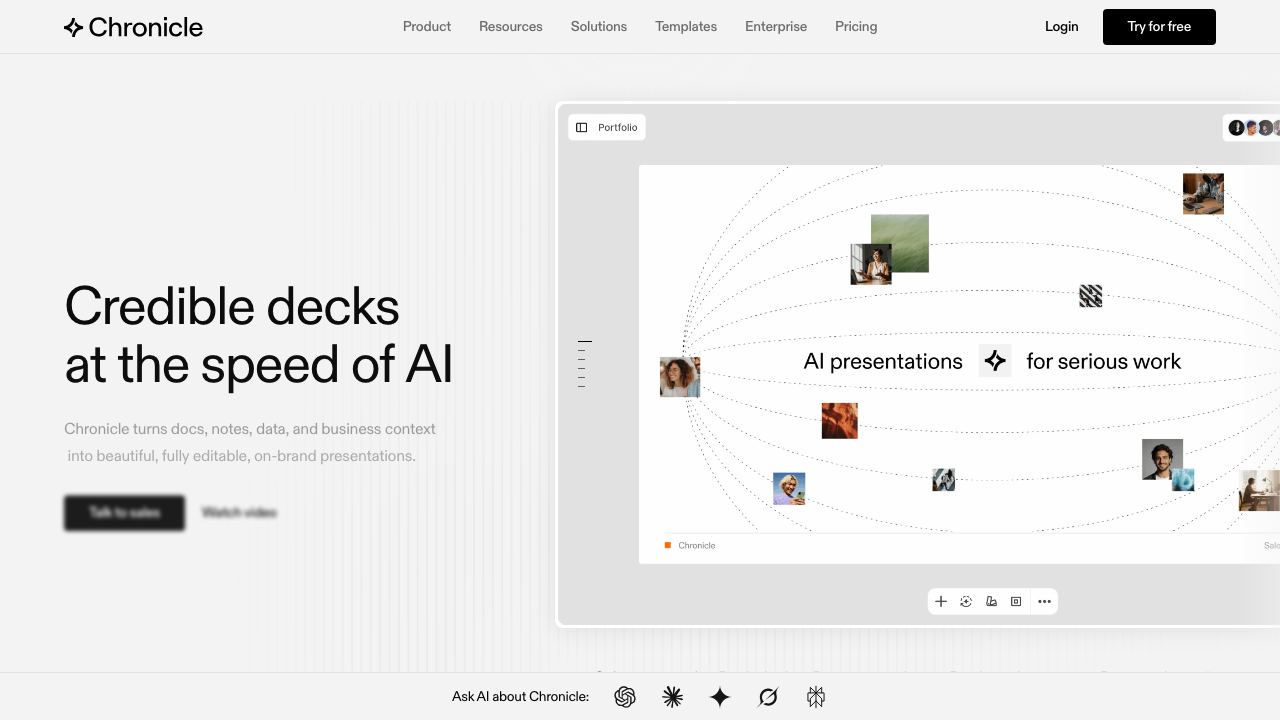
Task: Click the shapes icon in the editor toolbar
Action: click(x=991, y=602)
